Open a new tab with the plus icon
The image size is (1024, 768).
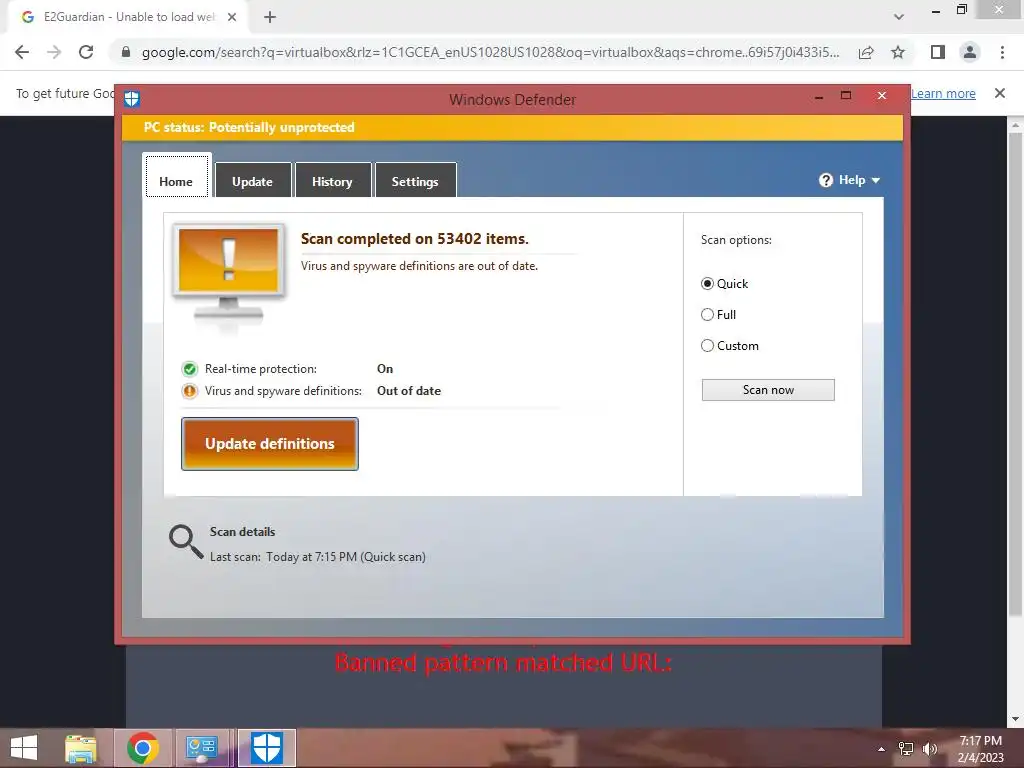tap(270, 17)
